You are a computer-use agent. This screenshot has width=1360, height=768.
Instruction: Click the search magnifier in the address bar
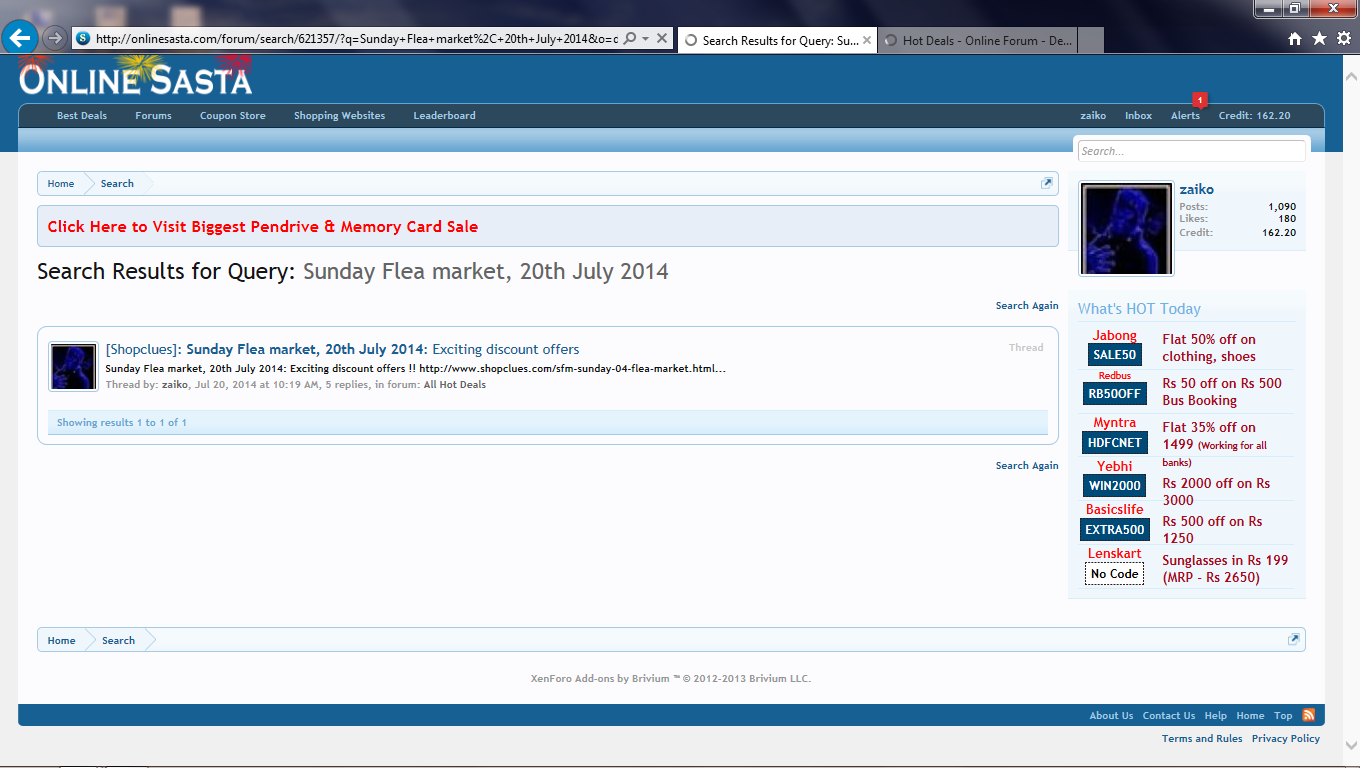pos(629,39)
